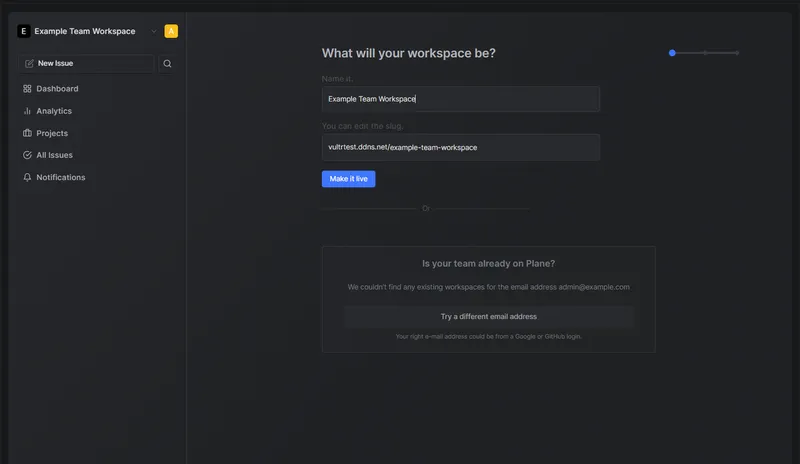
Task: Go to the Projects sidebar label
Action: tap(52, 133)
